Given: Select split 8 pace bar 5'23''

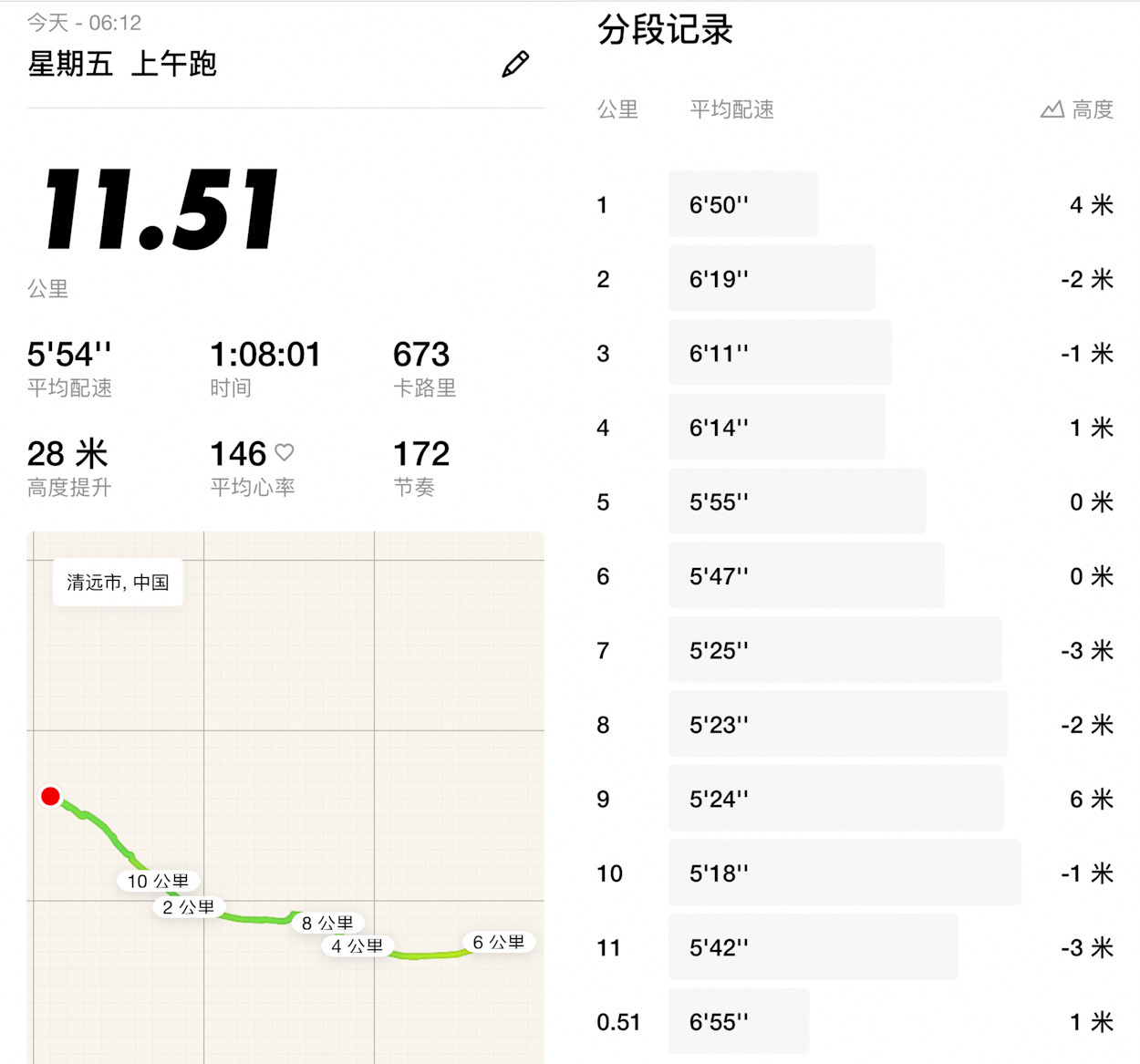Looking at the screenshot, I should pyautogui.click(x=838, y=724).
